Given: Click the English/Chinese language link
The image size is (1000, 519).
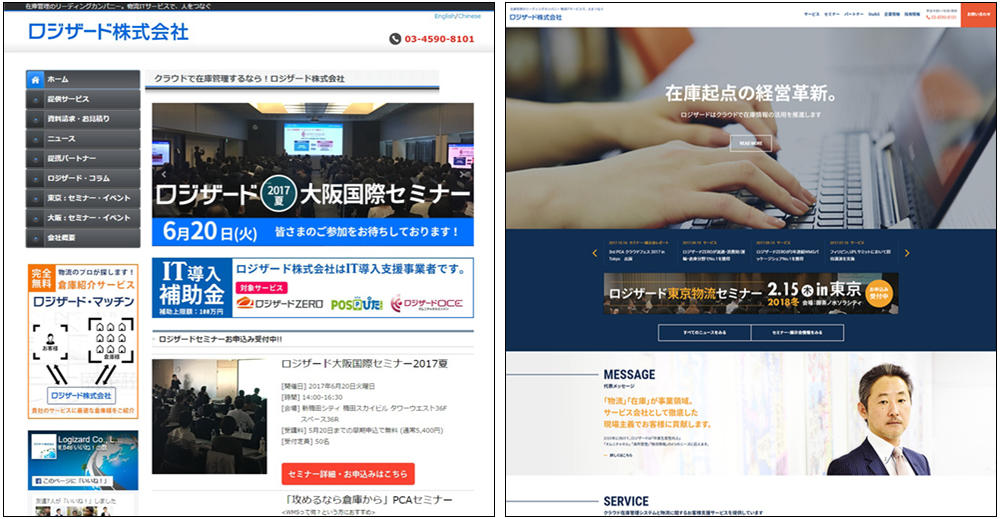Looking at the screenshot, I should [x=457, y=17].
